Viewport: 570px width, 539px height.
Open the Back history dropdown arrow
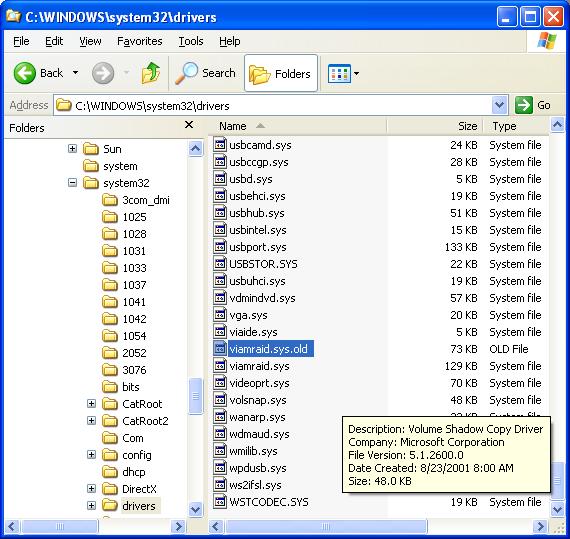75,73
